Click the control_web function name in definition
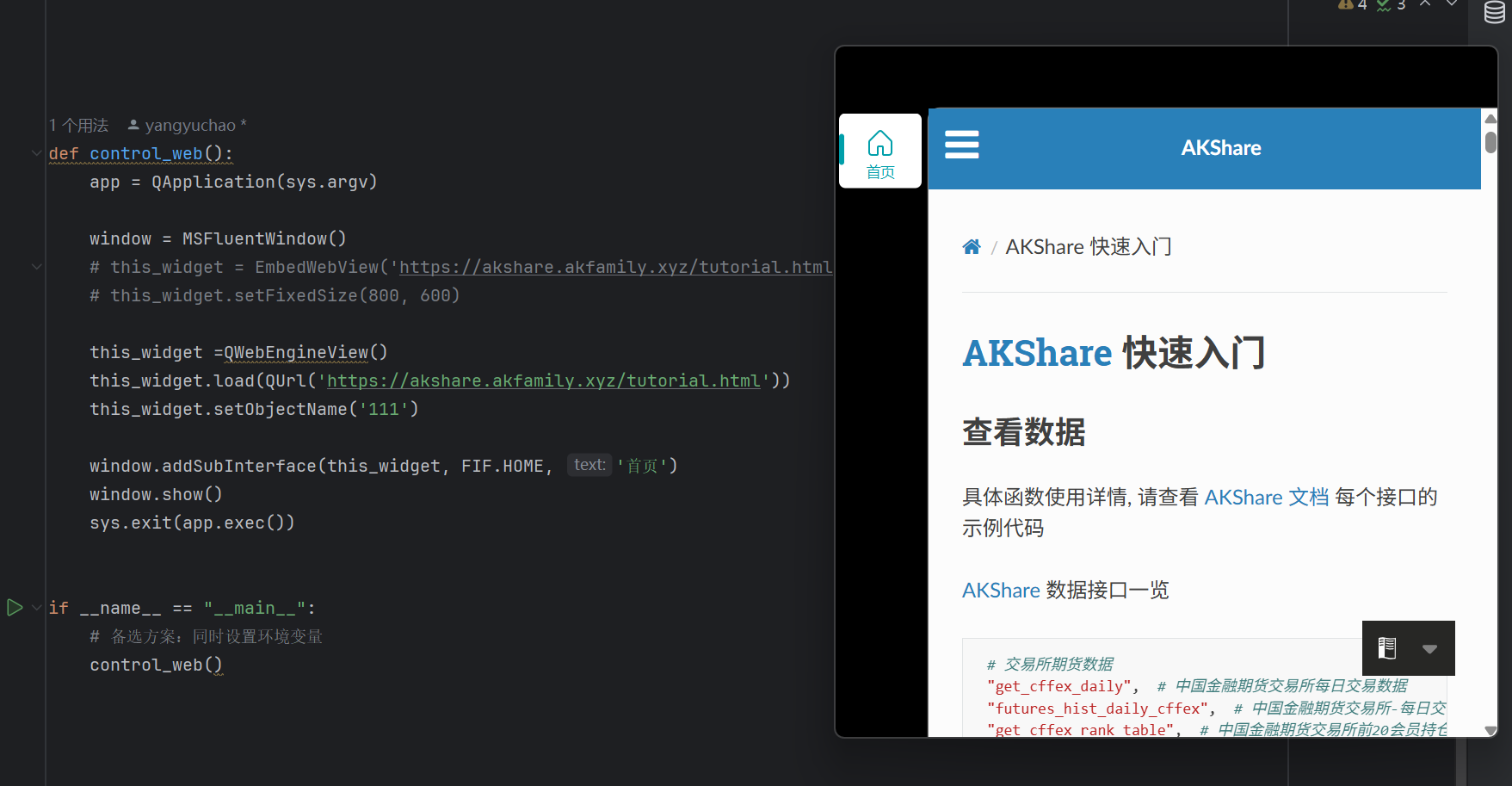The width and height of the screenshot is (1512, 786). click(x=146, y=153)
